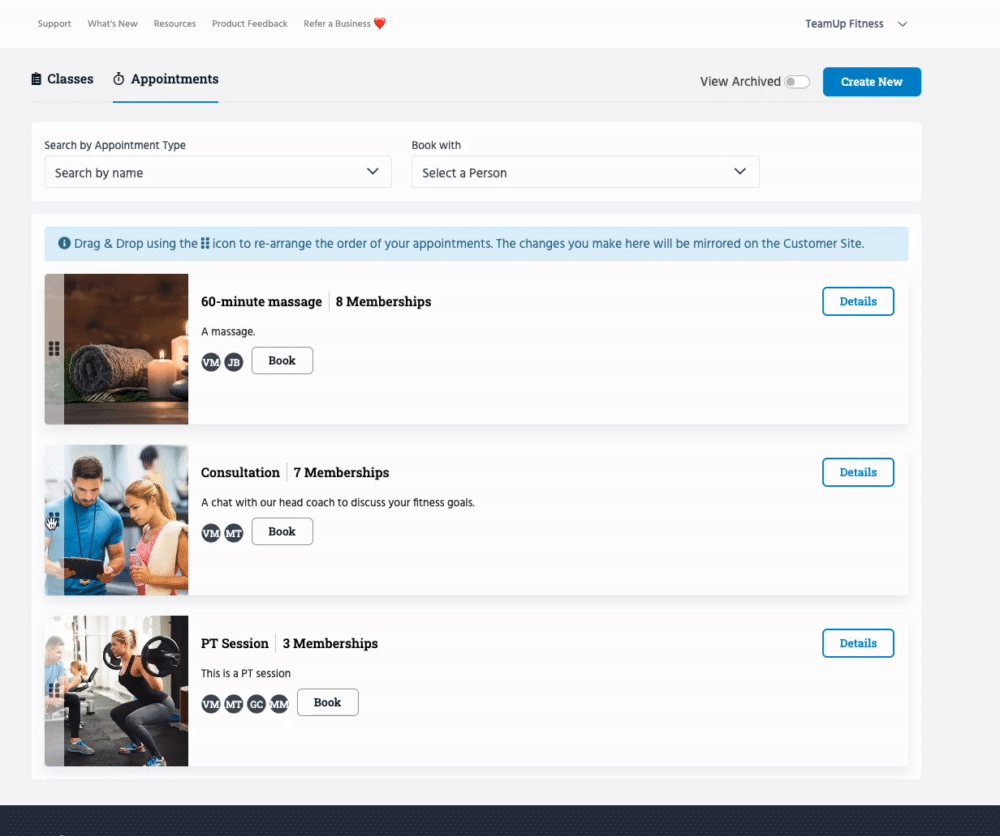This screenshot has width=1000, height=836.
Task: Click the info icon in the blue banner
Action: coord(64,243)
